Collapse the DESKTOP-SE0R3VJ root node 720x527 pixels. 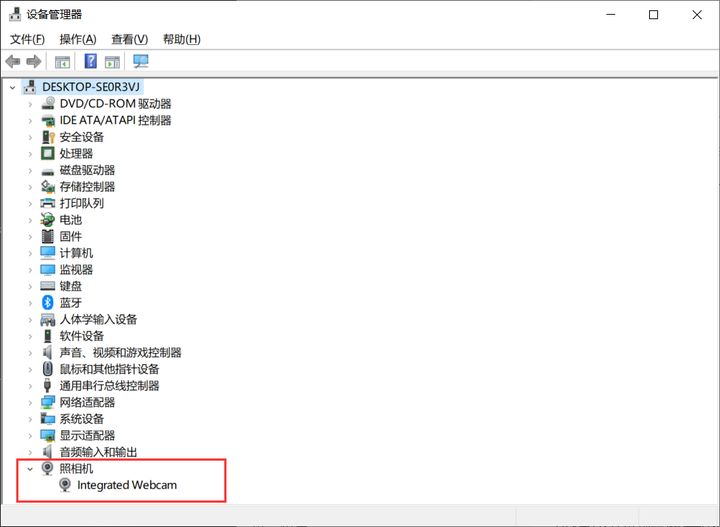pyautogui.click(x=12, y=87)
